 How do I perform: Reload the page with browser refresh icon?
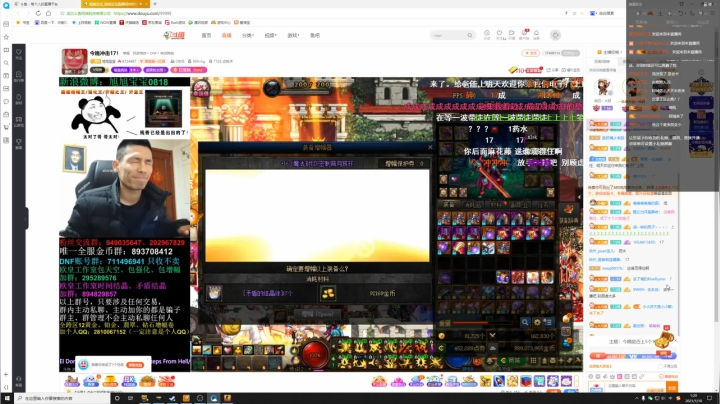point(38,13)
